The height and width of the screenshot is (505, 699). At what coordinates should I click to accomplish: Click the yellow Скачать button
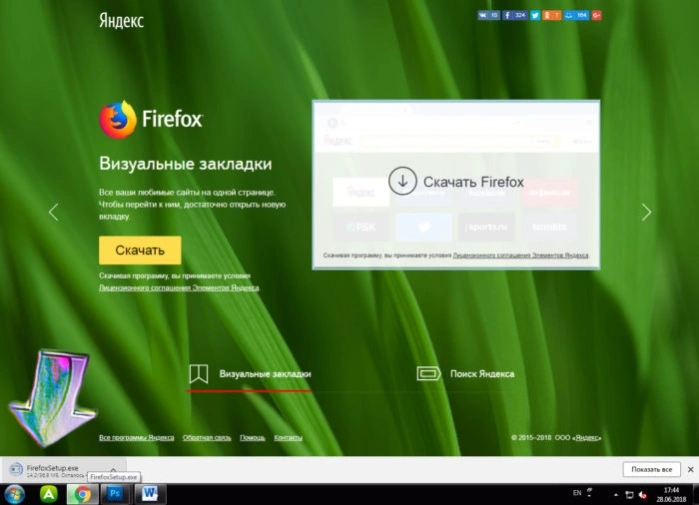point(140,250)
